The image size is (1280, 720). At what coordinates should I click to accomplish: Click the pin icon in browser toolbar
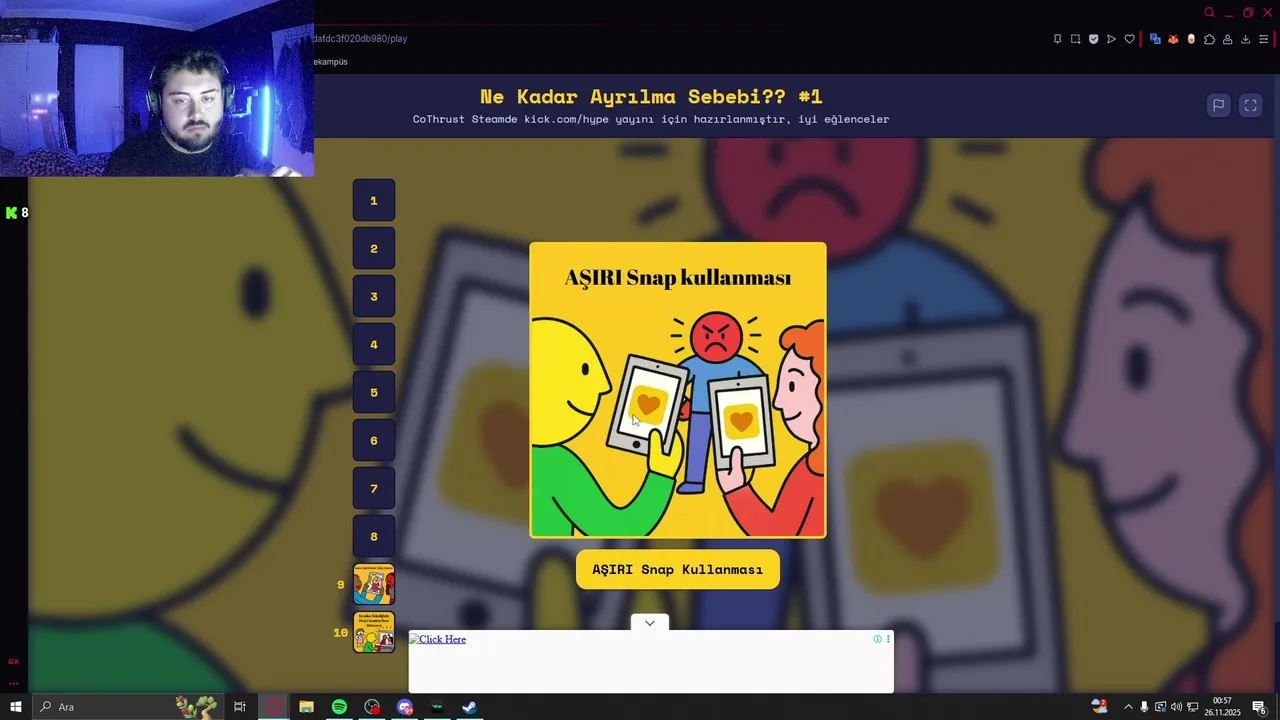(1057, 39)
